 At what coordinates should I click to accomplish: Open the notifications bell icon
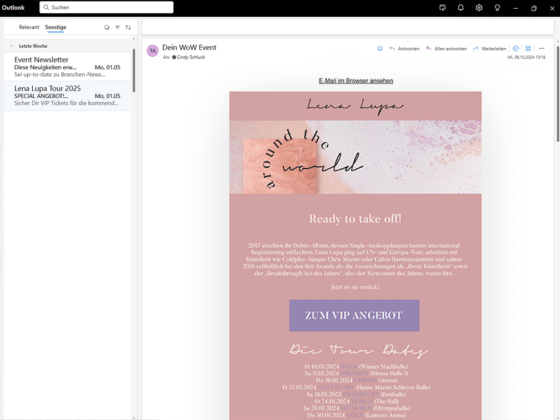click(461, 8)
